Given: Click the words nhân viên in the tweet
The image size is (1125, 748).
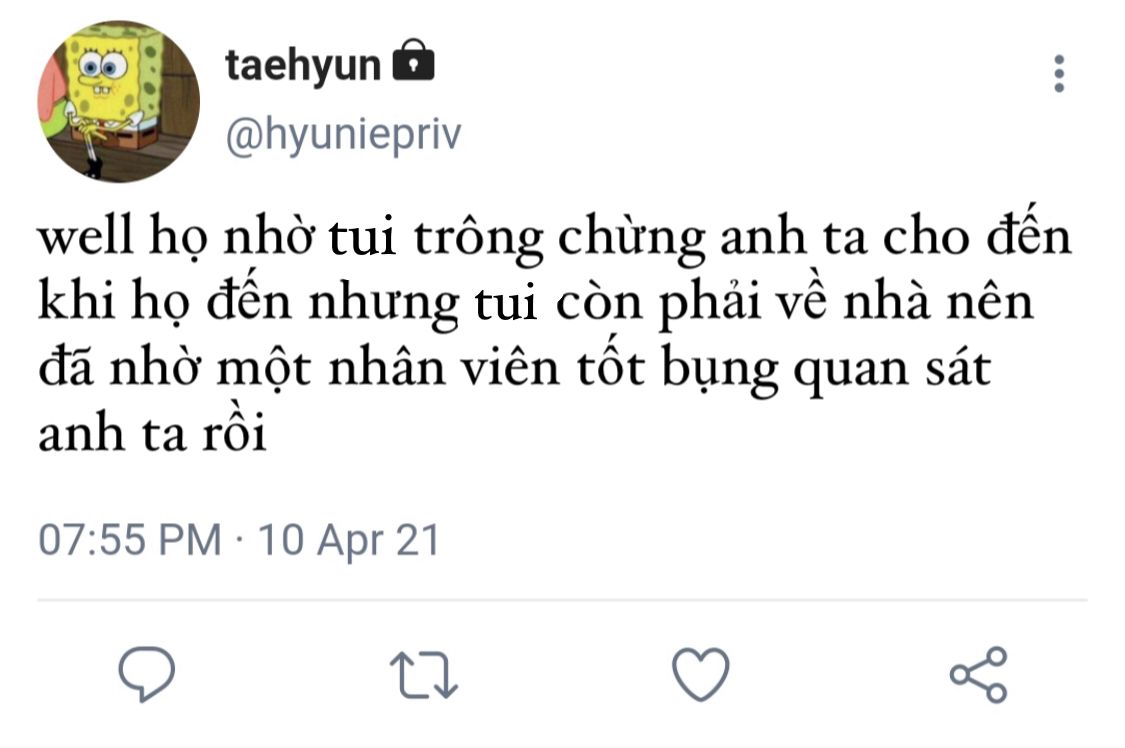Looking at the screenshot, I should click(x=443, y=369).
